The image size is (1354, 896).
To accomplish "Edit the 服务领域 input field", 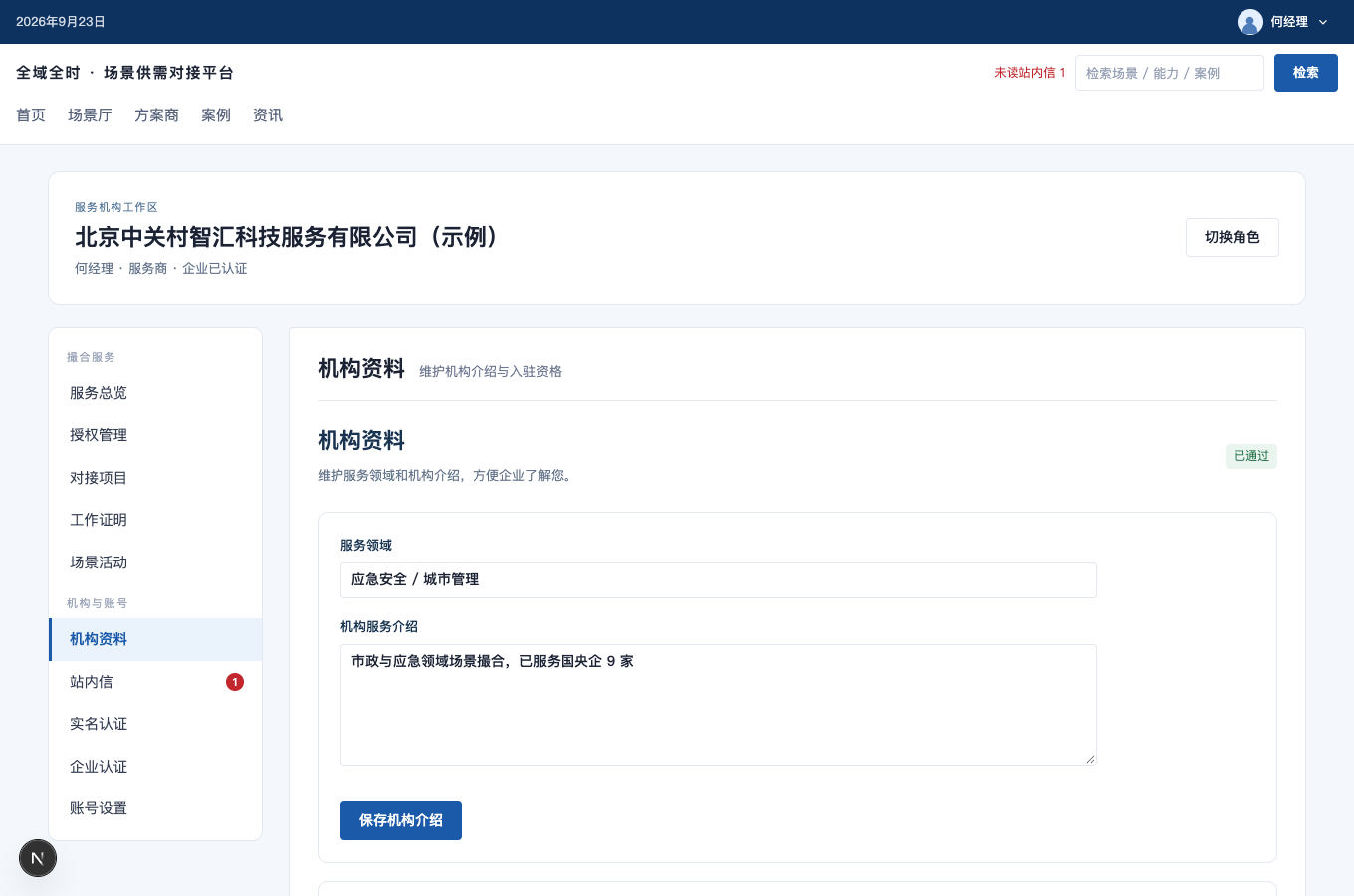I will point(719,580).
